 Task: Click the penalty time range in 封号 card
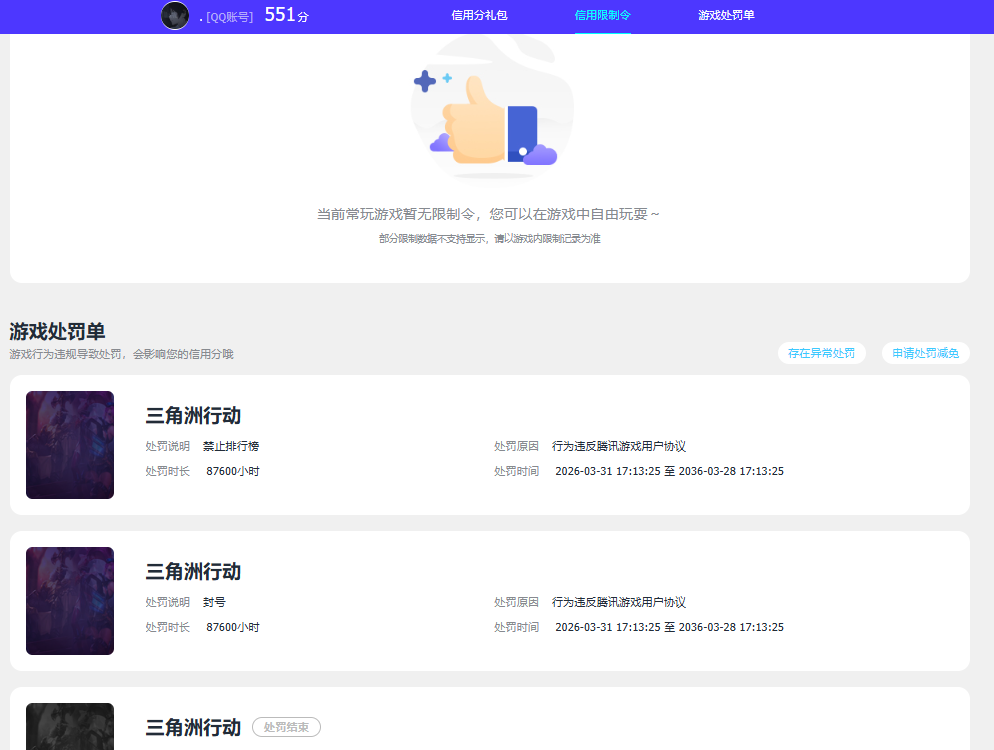669,627
